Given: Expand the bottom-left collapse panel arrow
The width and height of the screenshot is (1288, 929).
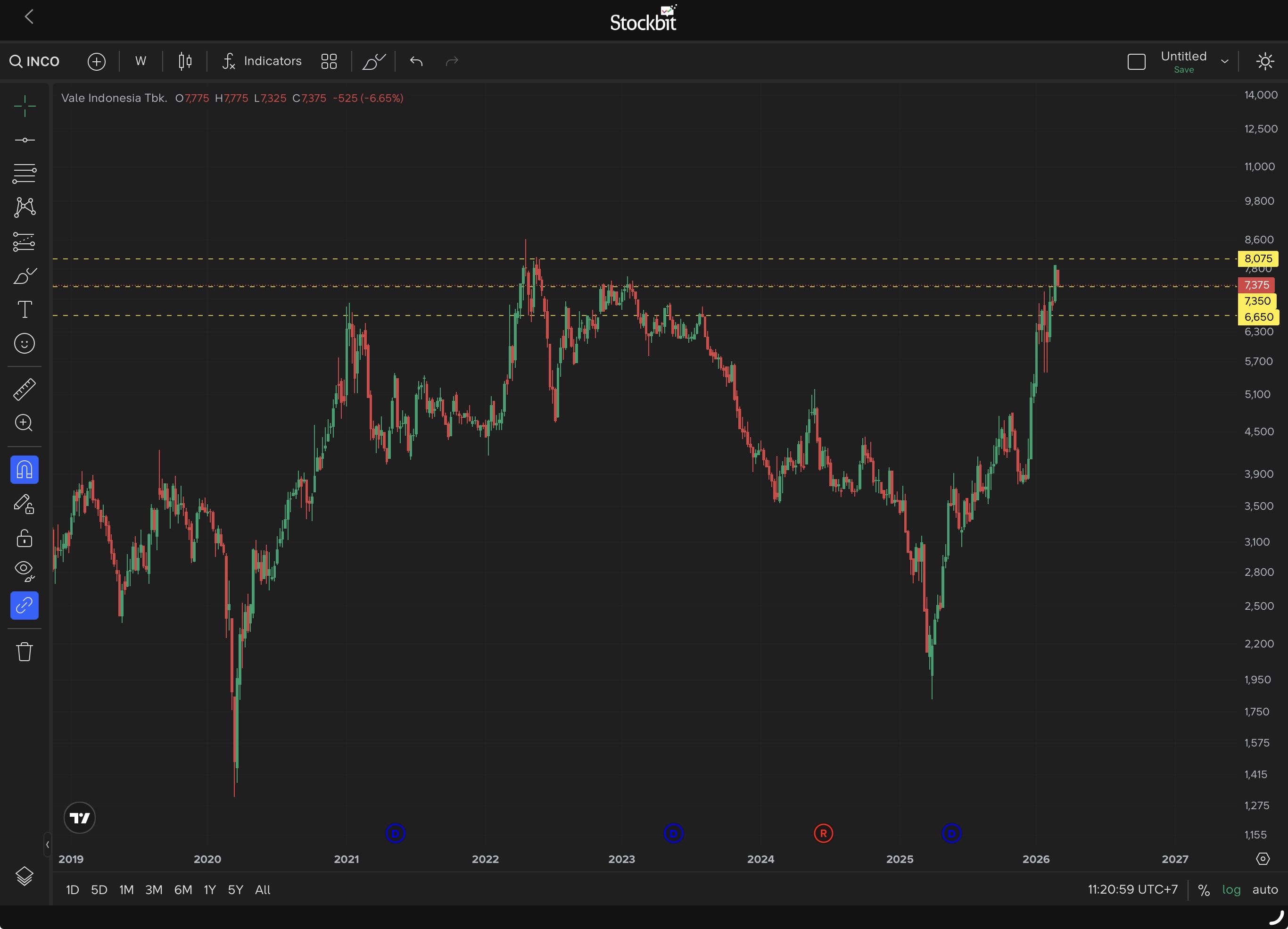Looking at the screenshot, I should 47,844.
